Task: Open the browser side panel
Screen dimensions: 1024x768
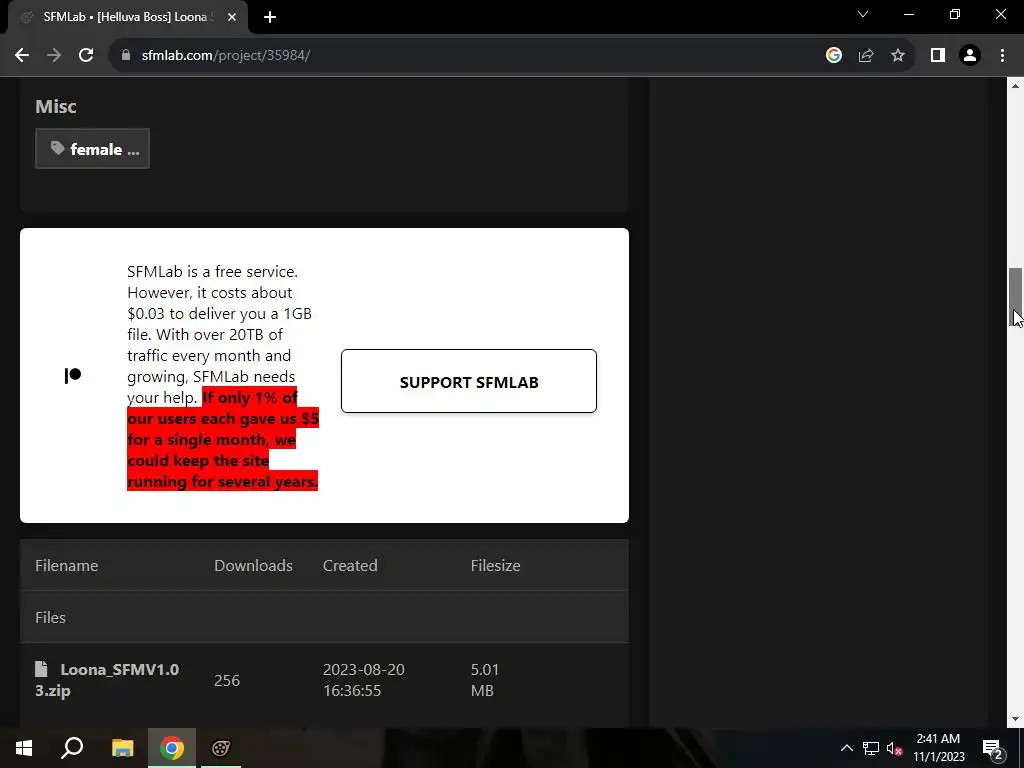Action: pyautogui.click(x=938, y=56)
